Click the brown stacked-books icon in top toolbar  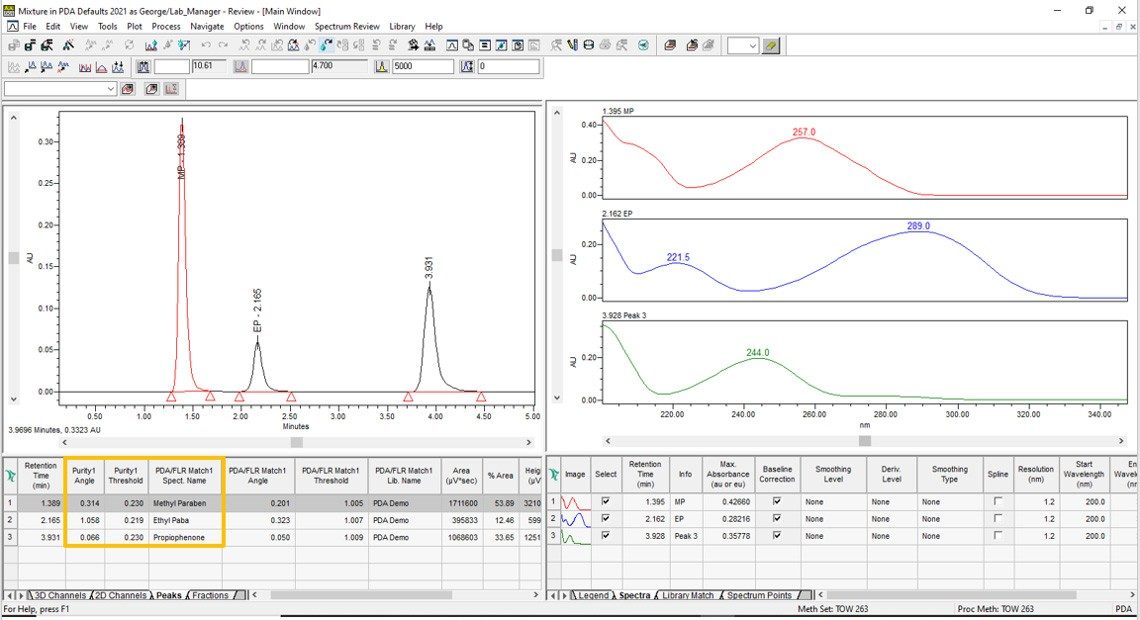pyautogui.click(x=670, y=45)
